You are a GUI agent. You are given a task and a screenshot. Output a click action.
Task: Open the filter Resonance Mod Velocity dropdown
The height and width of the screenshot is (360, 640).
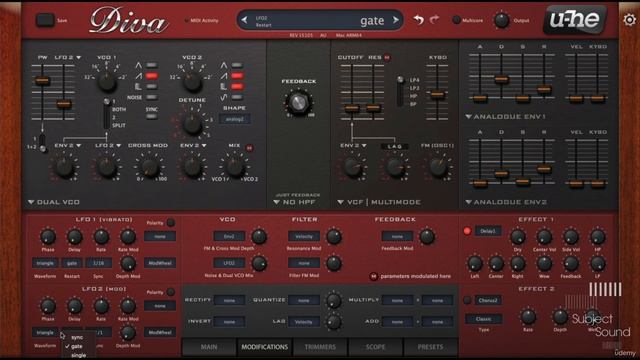[304, 236]
